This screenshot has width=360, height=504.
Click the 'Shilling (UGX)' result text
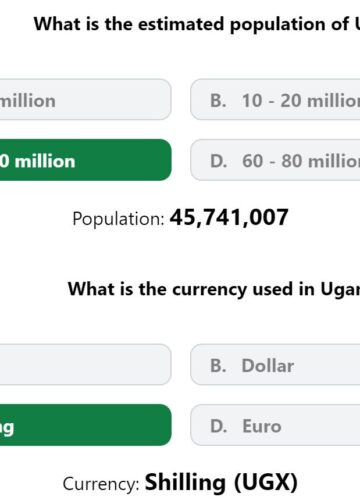[221, 483]
